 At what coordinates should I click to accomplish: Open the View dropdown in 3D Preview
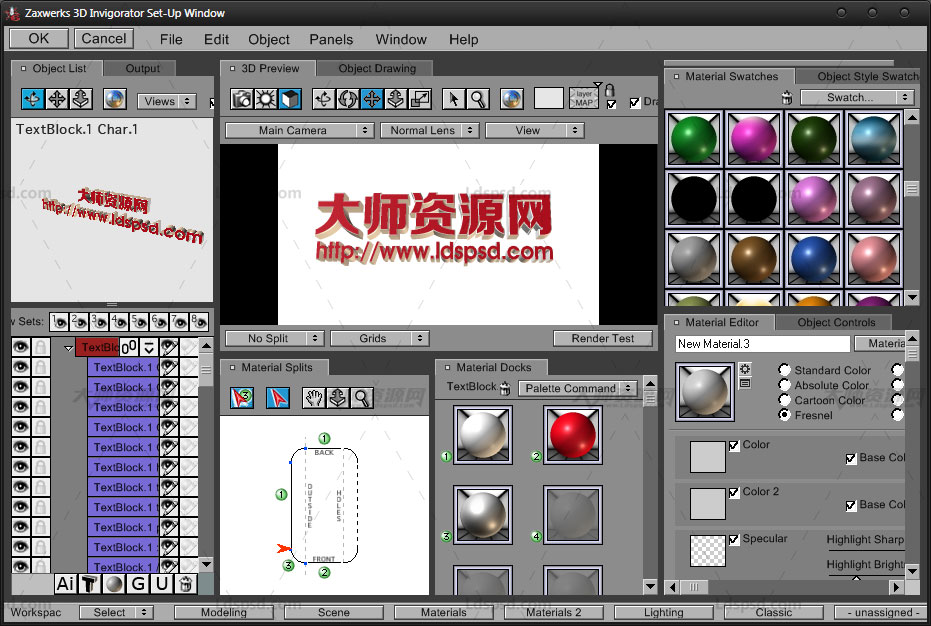pos(534,130)
